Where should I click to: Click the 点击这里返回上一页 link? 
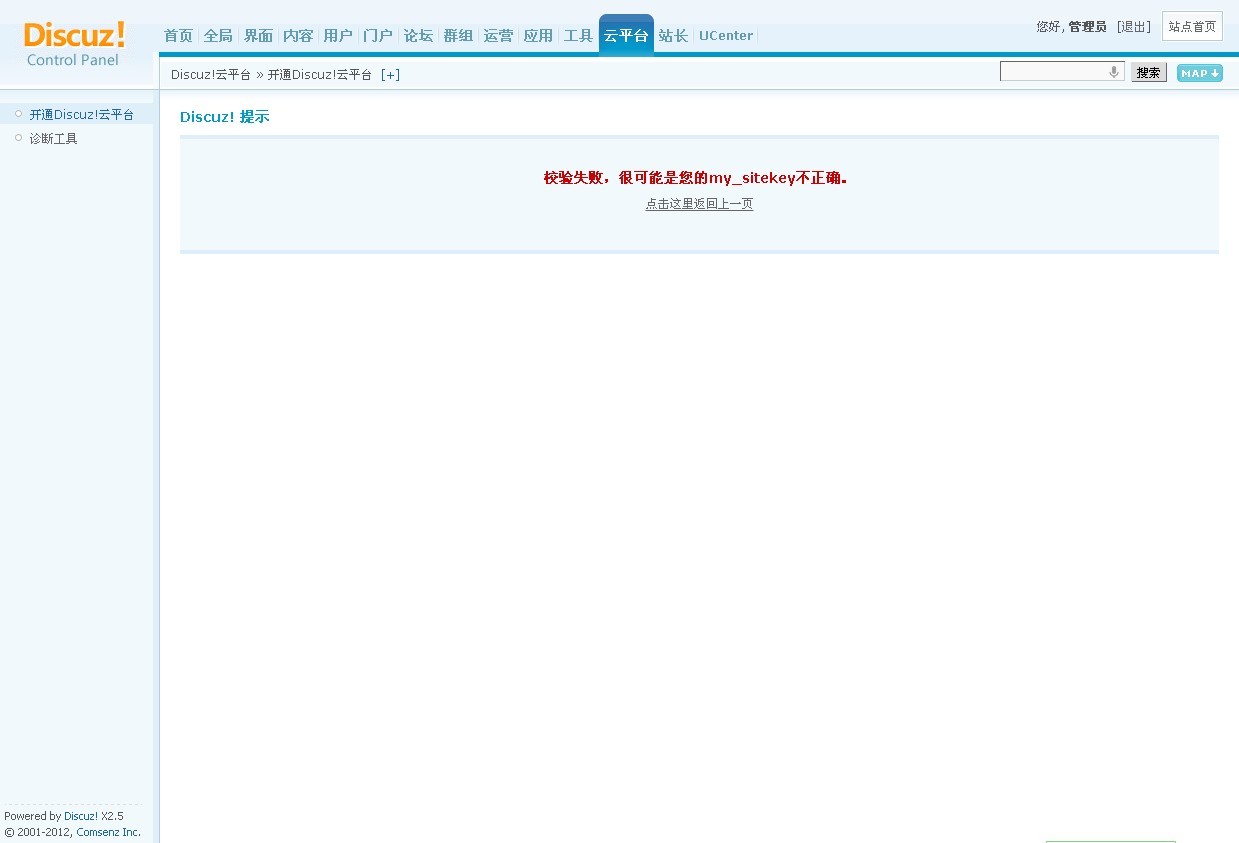click(699, 204)
